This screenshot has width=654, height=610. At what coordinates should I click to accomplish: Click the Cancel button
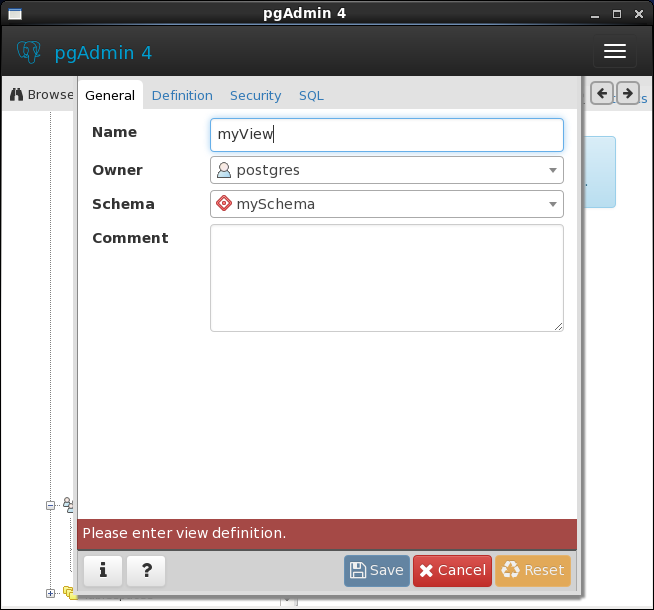tap(453, 570)
